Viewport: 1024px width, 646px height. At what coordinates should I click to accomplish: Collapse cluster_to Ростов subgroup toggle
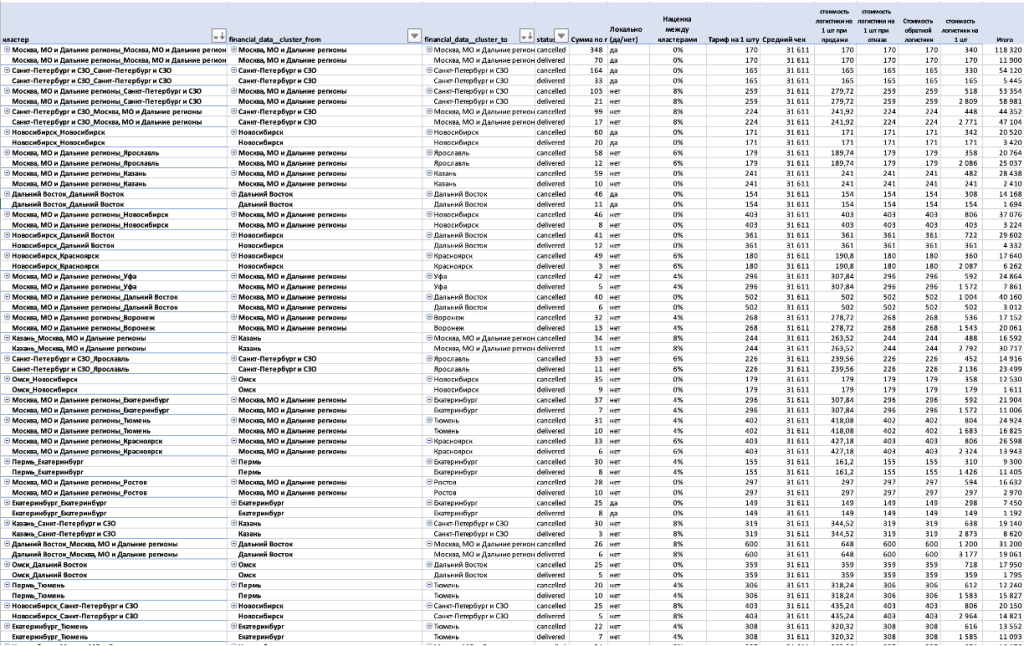click(x=429, y=482)
